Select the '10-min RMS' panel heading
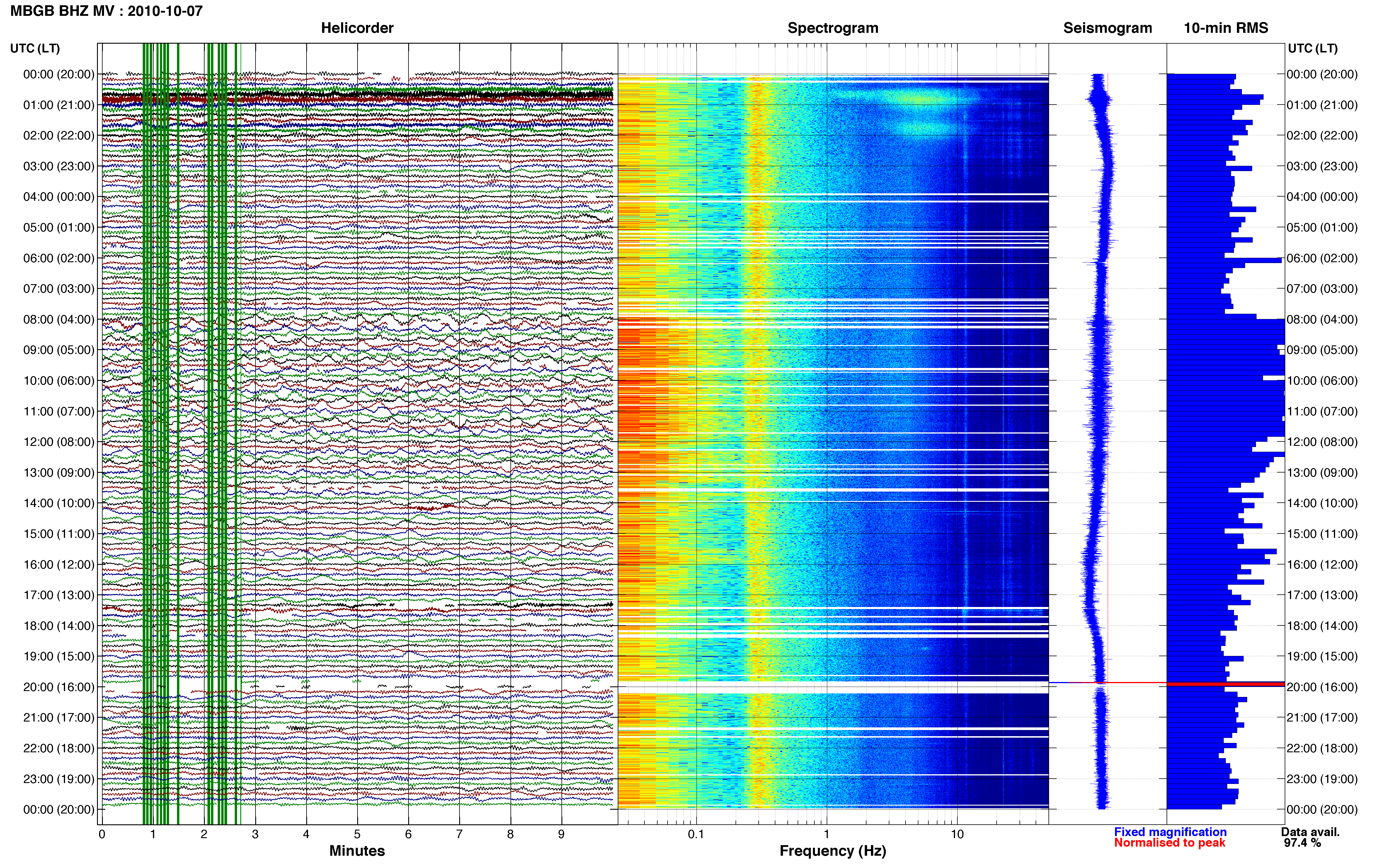Image resolution: width=1389 pixels, height=868 pixels. point(1225,28)
